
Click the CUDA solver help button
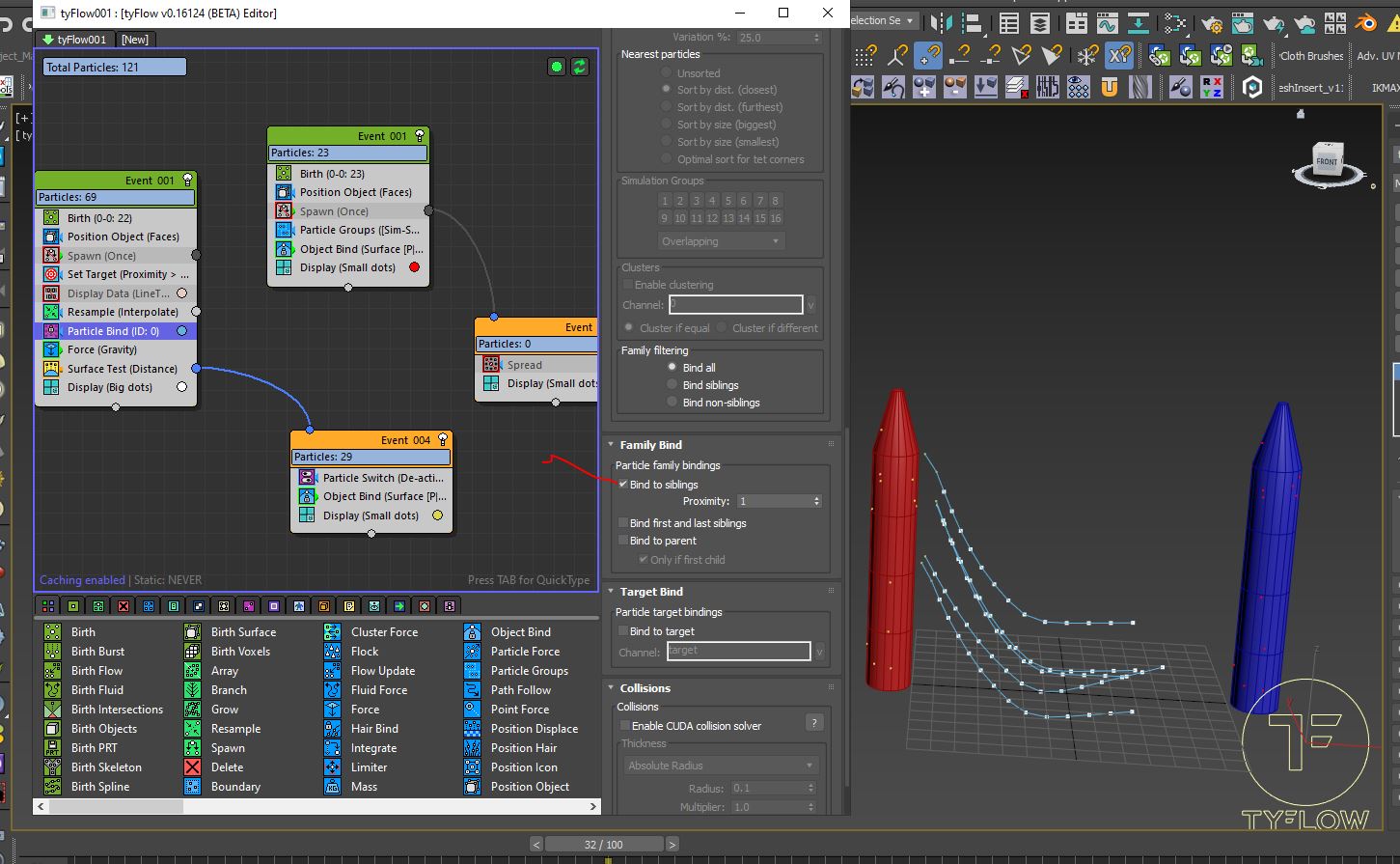(x=814, y=723)
